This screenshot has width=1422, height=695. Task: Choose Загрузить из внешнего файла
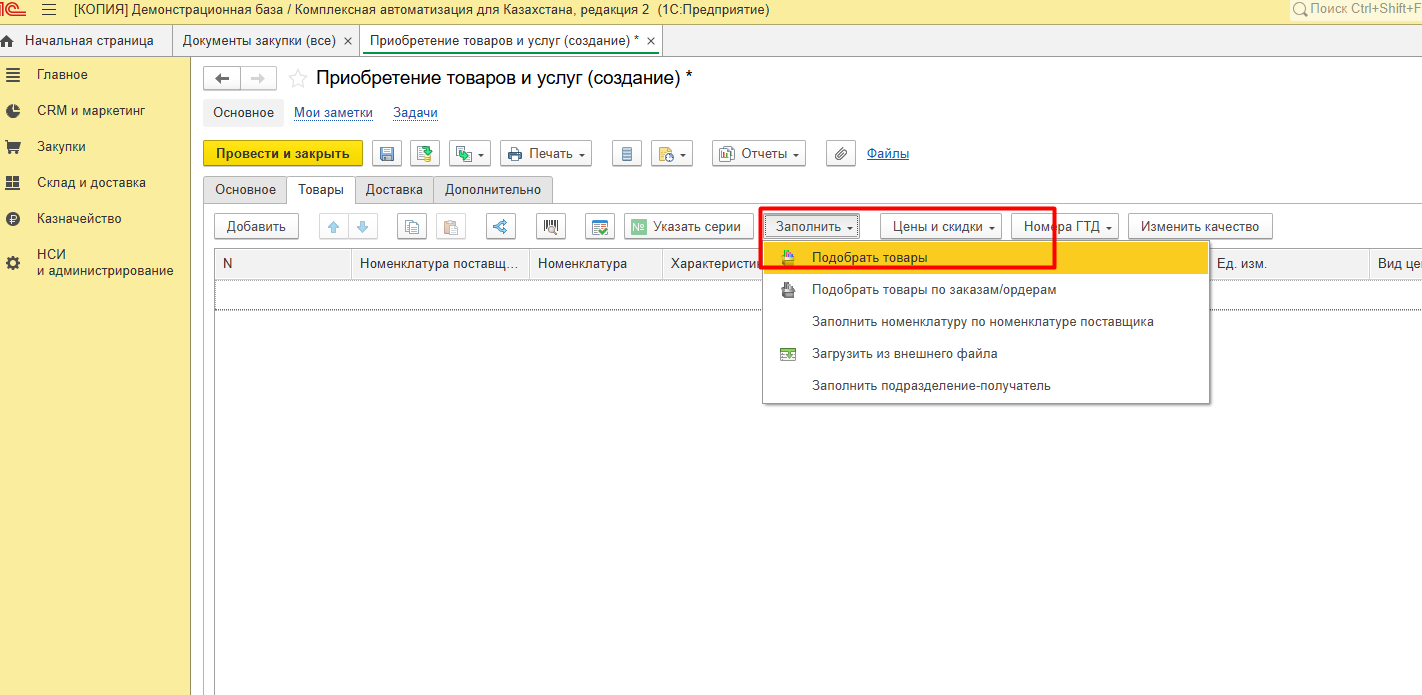click(904, 354)
